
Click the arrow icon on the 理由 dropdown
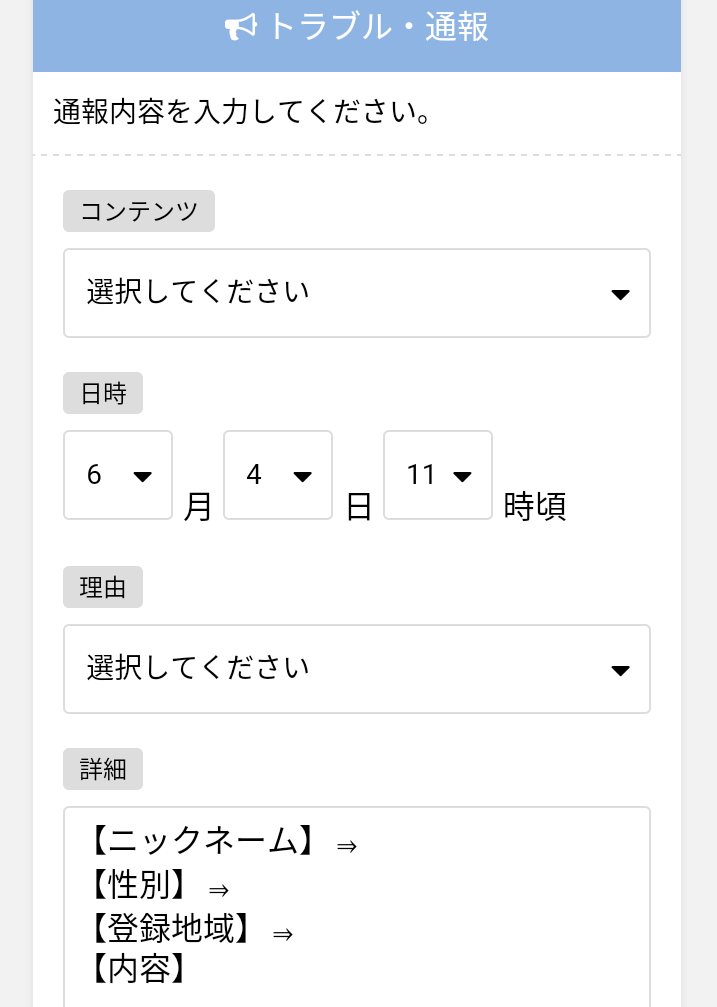click(620, 670)
